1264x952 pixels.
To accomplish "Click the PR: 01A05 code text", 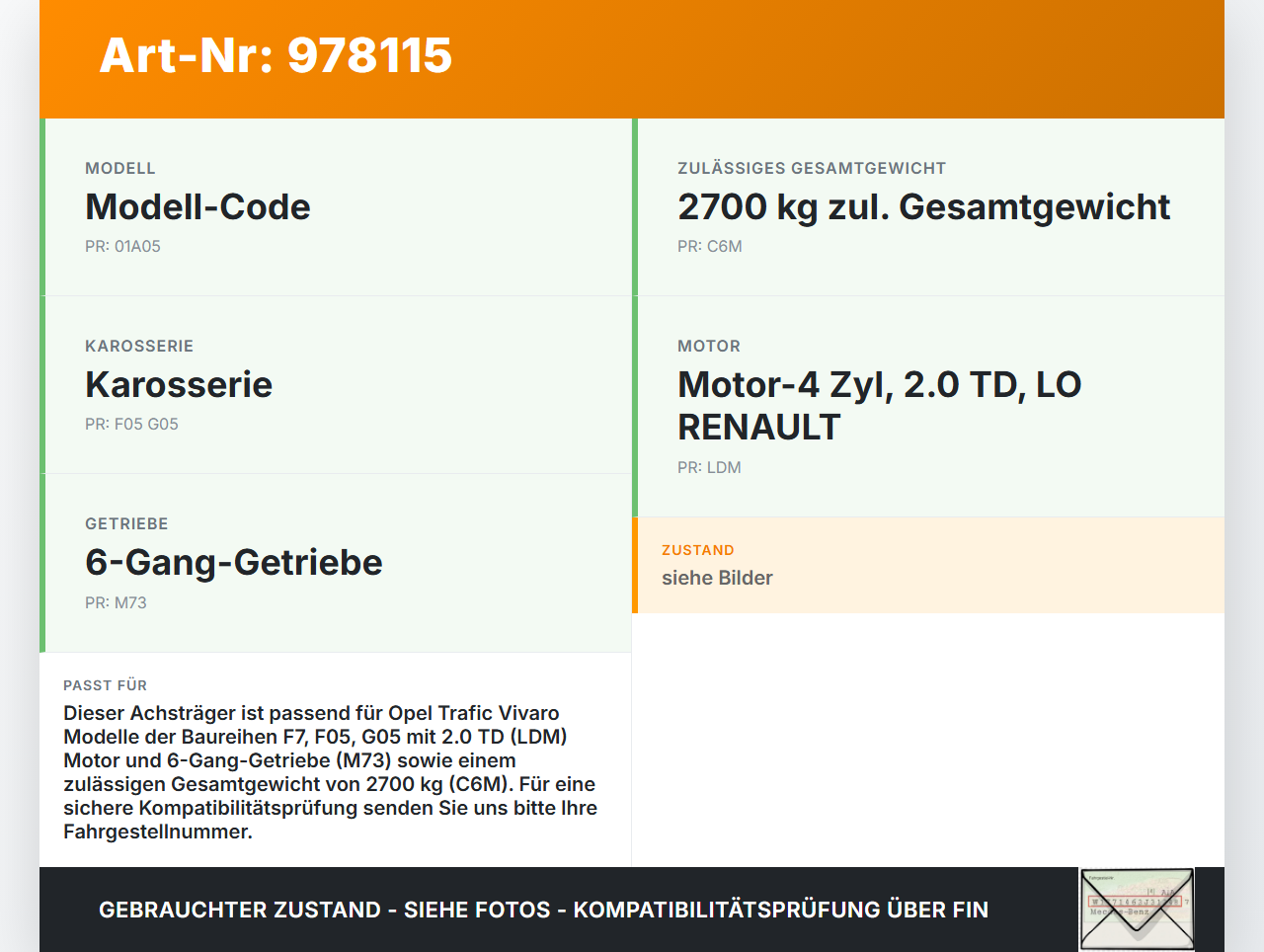I will click(122, 246).
